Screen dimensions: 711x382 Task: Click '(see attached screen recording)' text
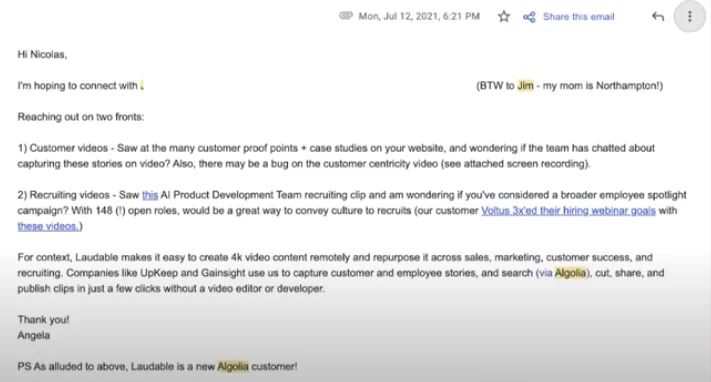click(515, 164)
